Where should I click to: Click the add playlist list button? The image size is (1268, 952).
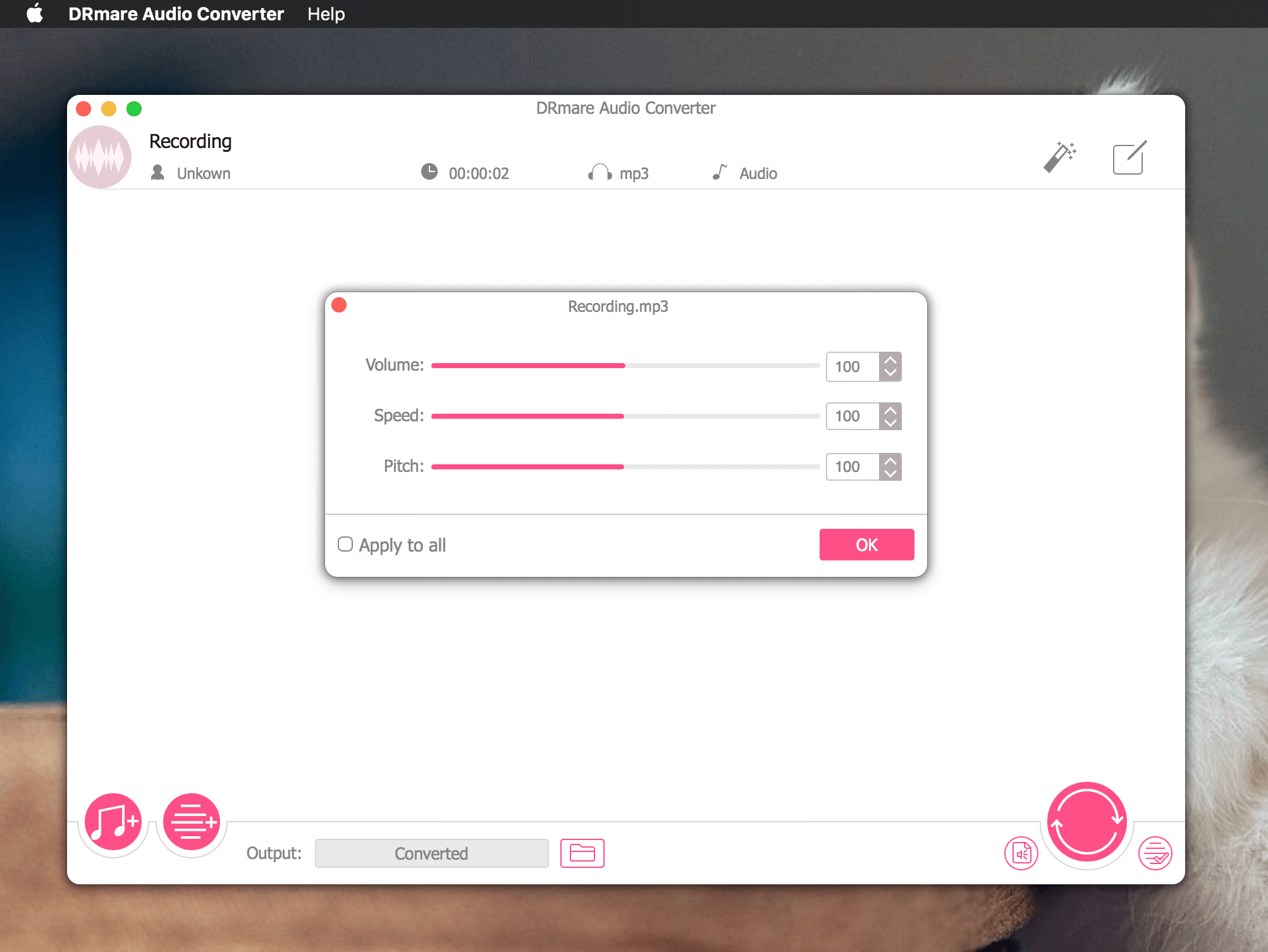192,822
